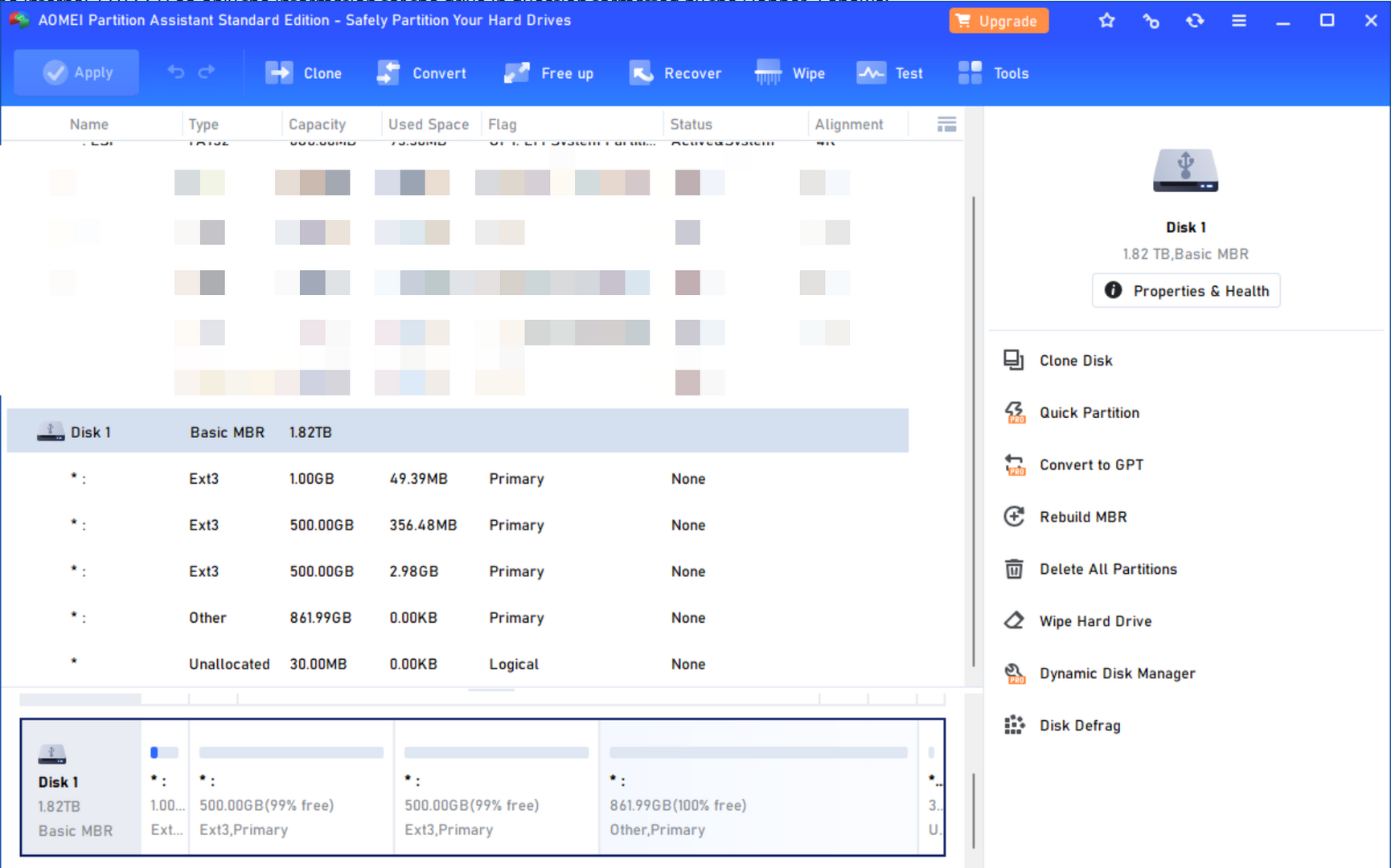Viewport: 1391px width, 868px height.
Task: Click the Name column header
Action: click(x=89, y=125)
